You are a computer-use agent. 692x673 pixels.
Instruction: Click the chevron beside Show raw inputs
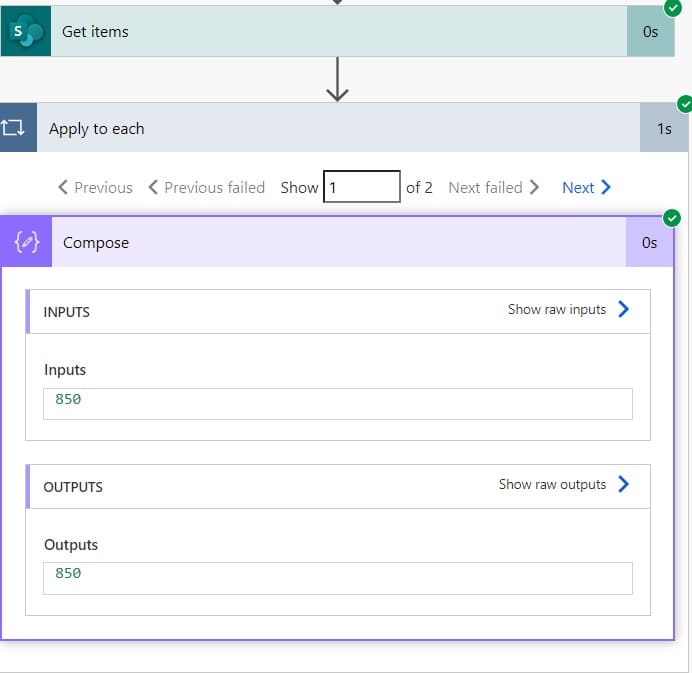tap(624, 309)
